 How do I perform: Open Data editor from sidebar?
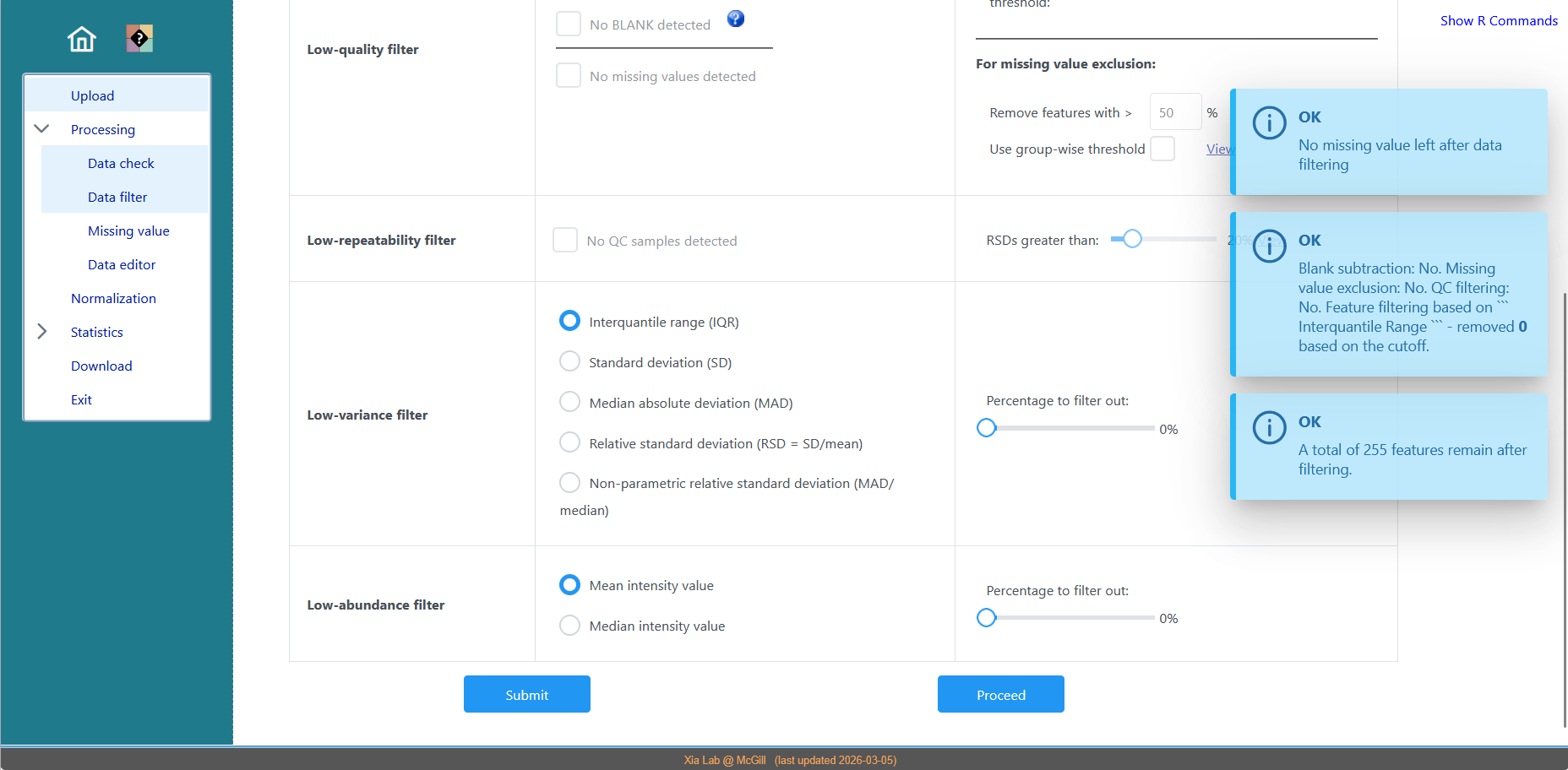(122, 264)
